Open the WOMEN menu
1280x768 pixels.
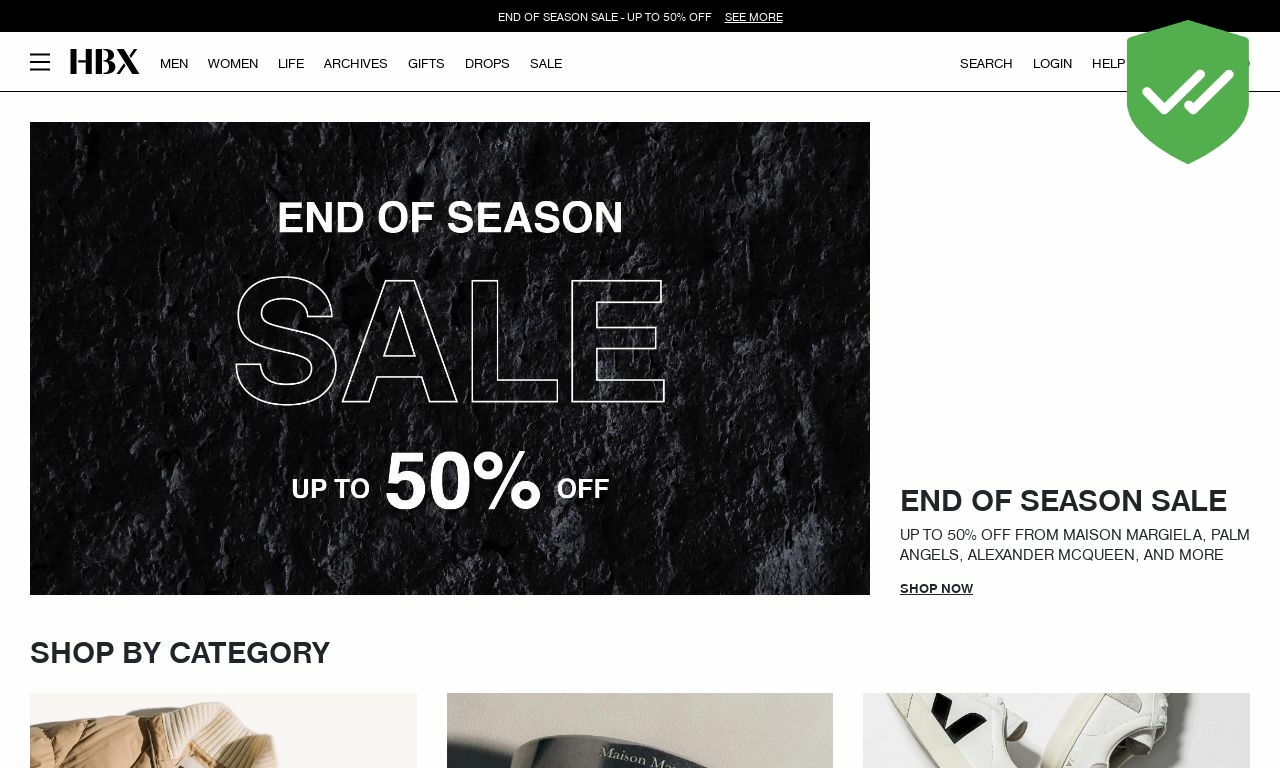click(233, 63)
